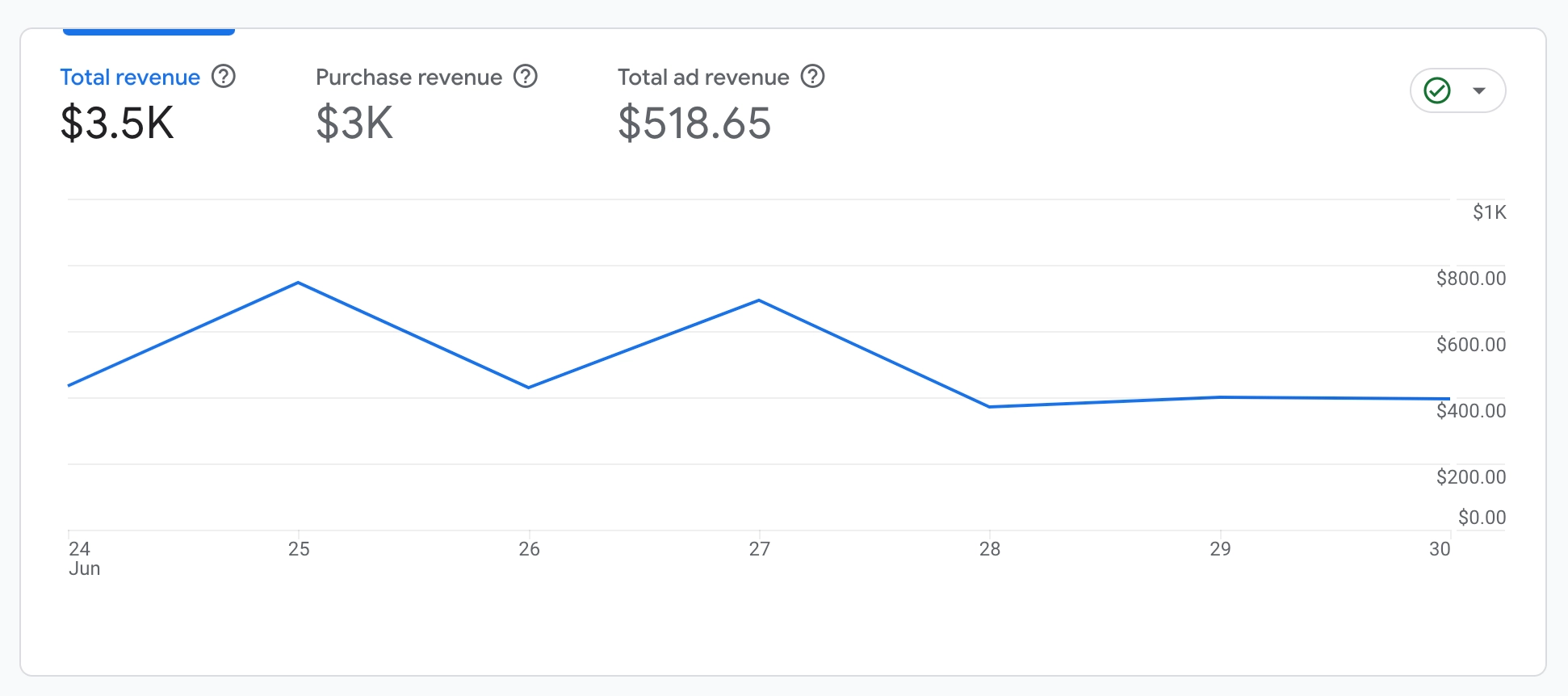Click the green checkmark data quality icon
The height and width of the screenshot is (696, 1568).
point(1437,90)
